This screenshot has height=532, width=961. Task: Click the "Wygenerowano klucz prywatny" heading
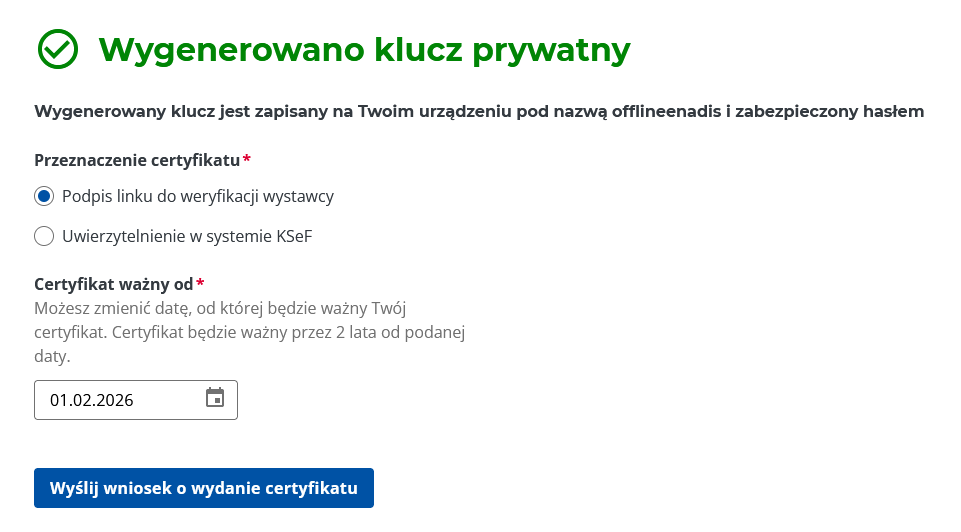click(364, 49)
